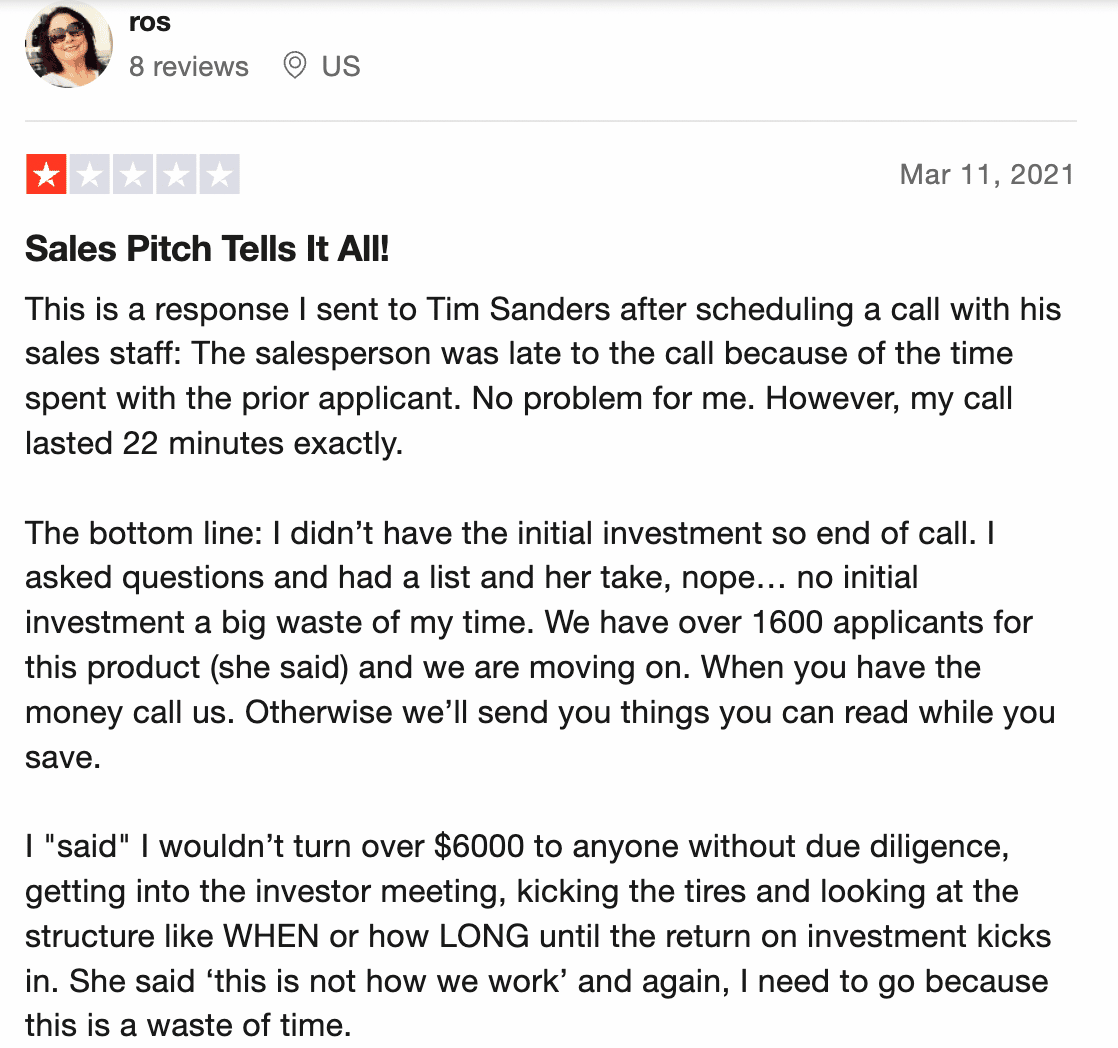Click the capitalized word LONG
Screen dimensions: 1118x1048
pyautogui.click(x=484, y=936)
